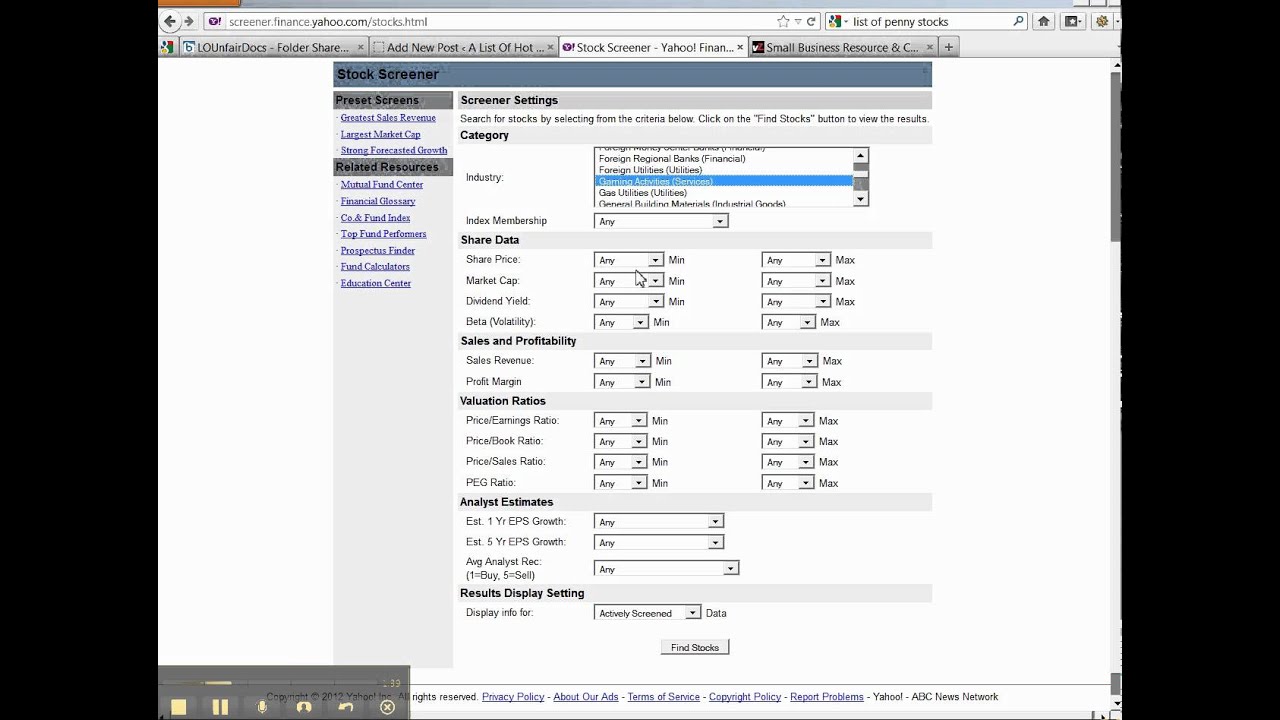The image size is (1280, 720).
Task: Click the search magnifier icon
Action: tap(1019, 21)
